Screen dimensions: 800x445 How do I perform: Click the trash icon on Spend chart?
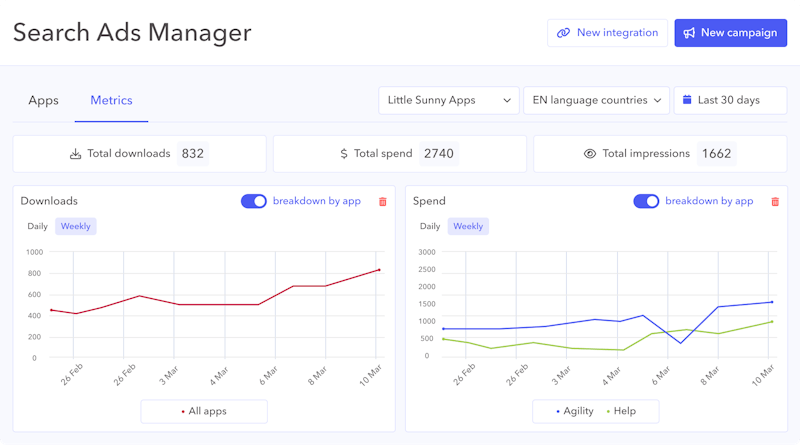click(775, 202)
